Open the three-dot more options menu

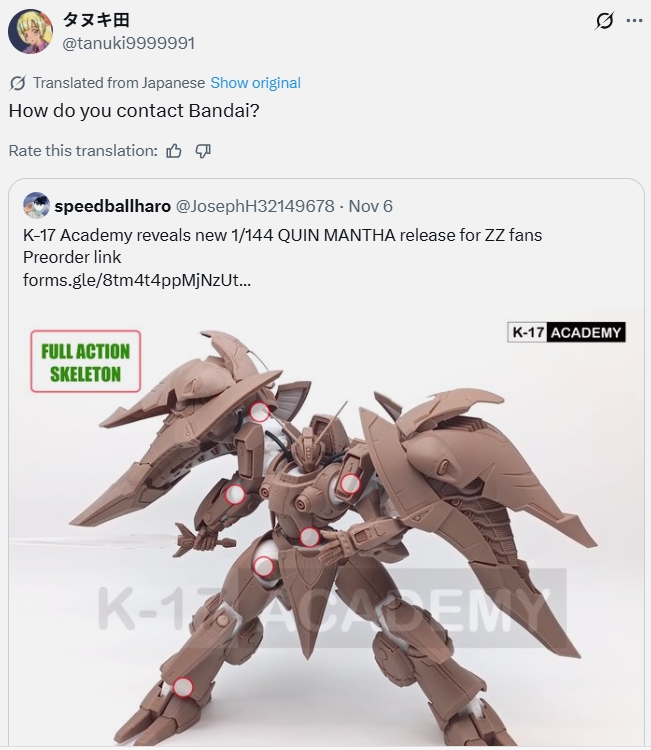point(634,21)
